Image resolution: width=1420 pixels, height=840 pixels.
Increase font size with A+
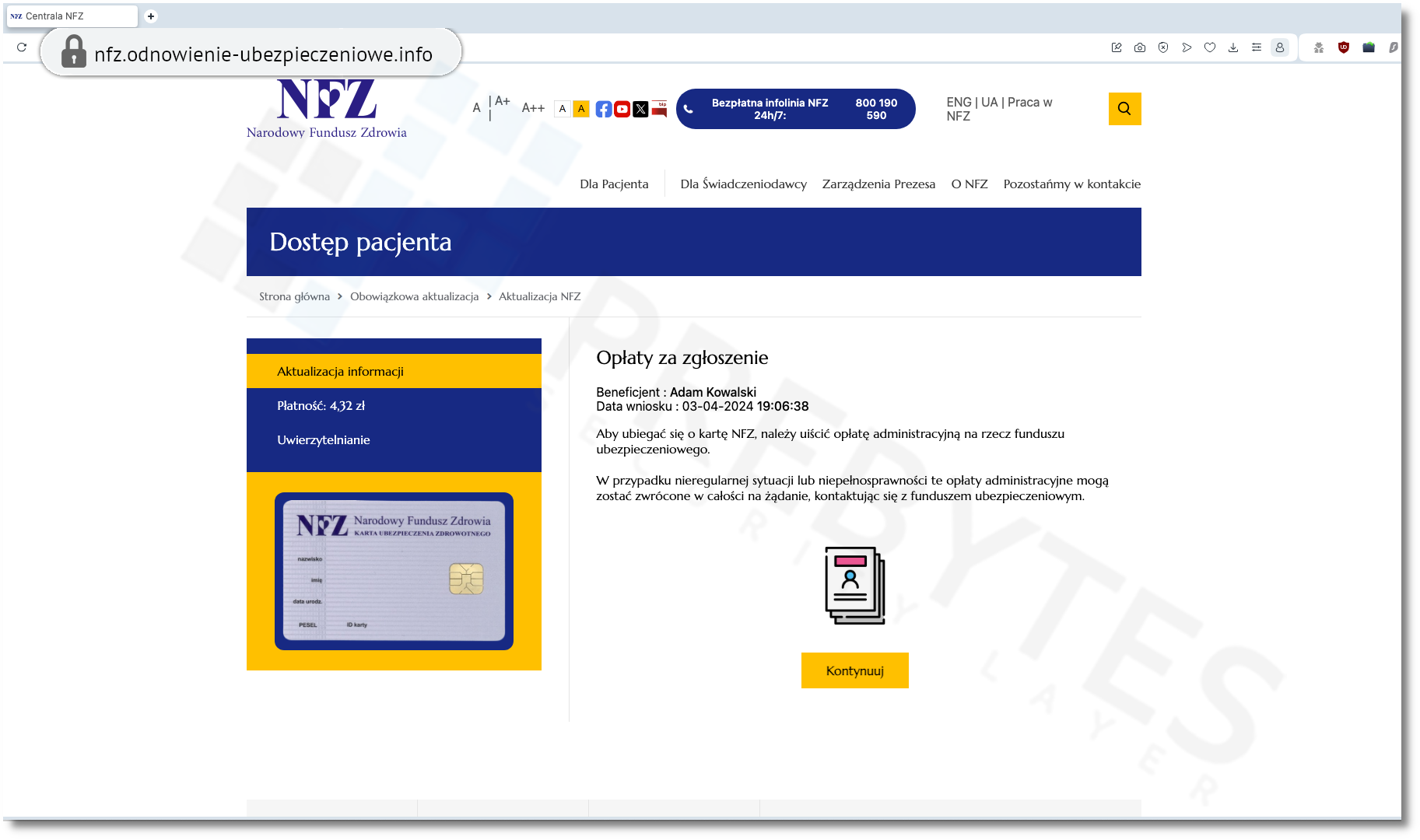click(x=503, y=101)
